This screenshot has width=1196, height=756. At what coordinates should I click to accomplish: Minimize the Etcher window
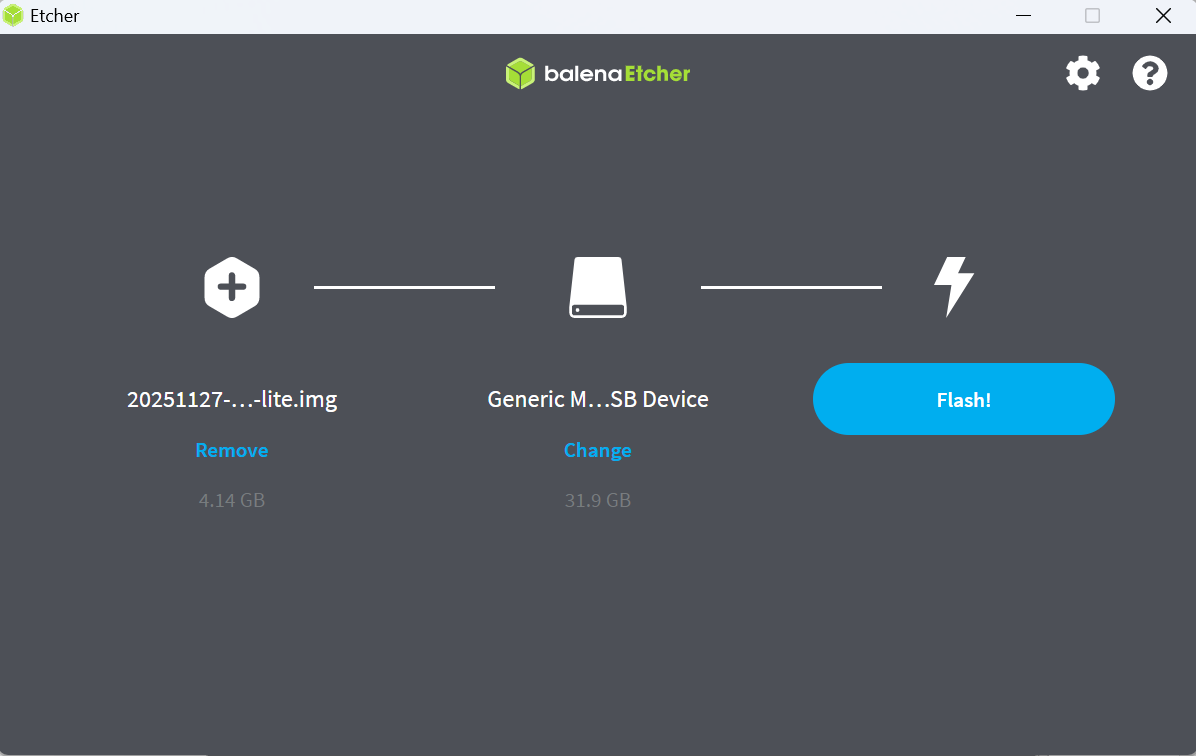click(1023, 16)
